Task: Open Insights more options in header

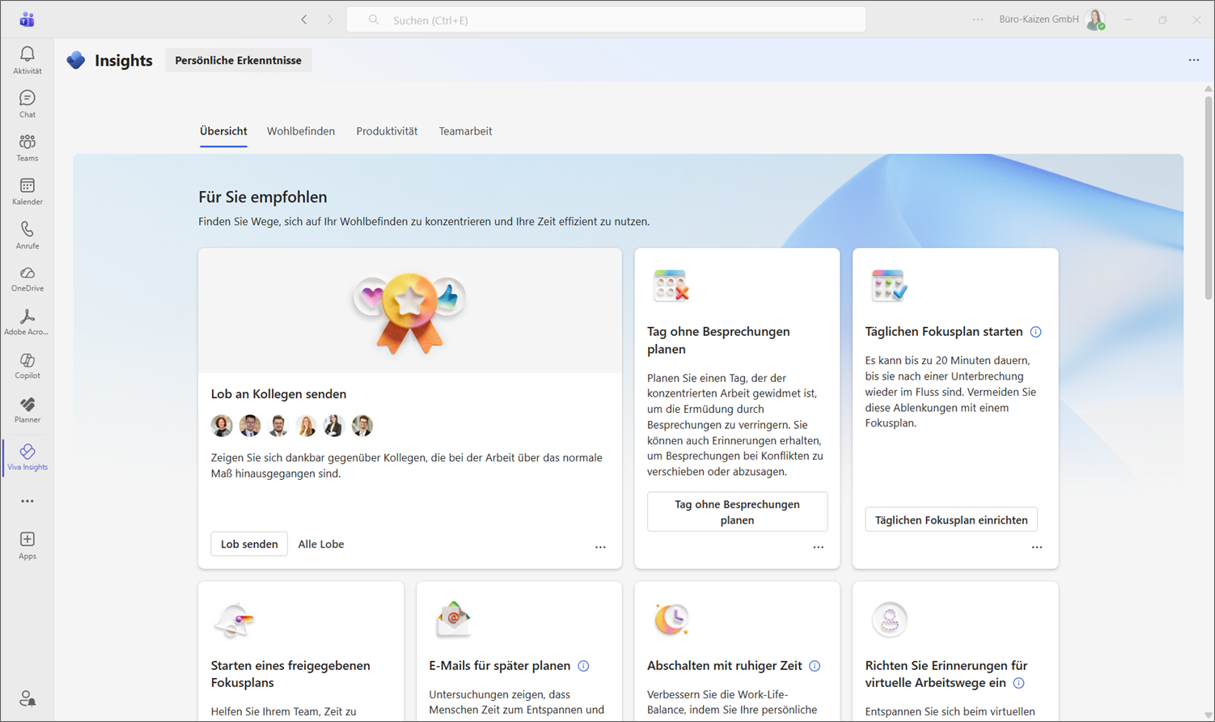Action: tap(1193, 60)
